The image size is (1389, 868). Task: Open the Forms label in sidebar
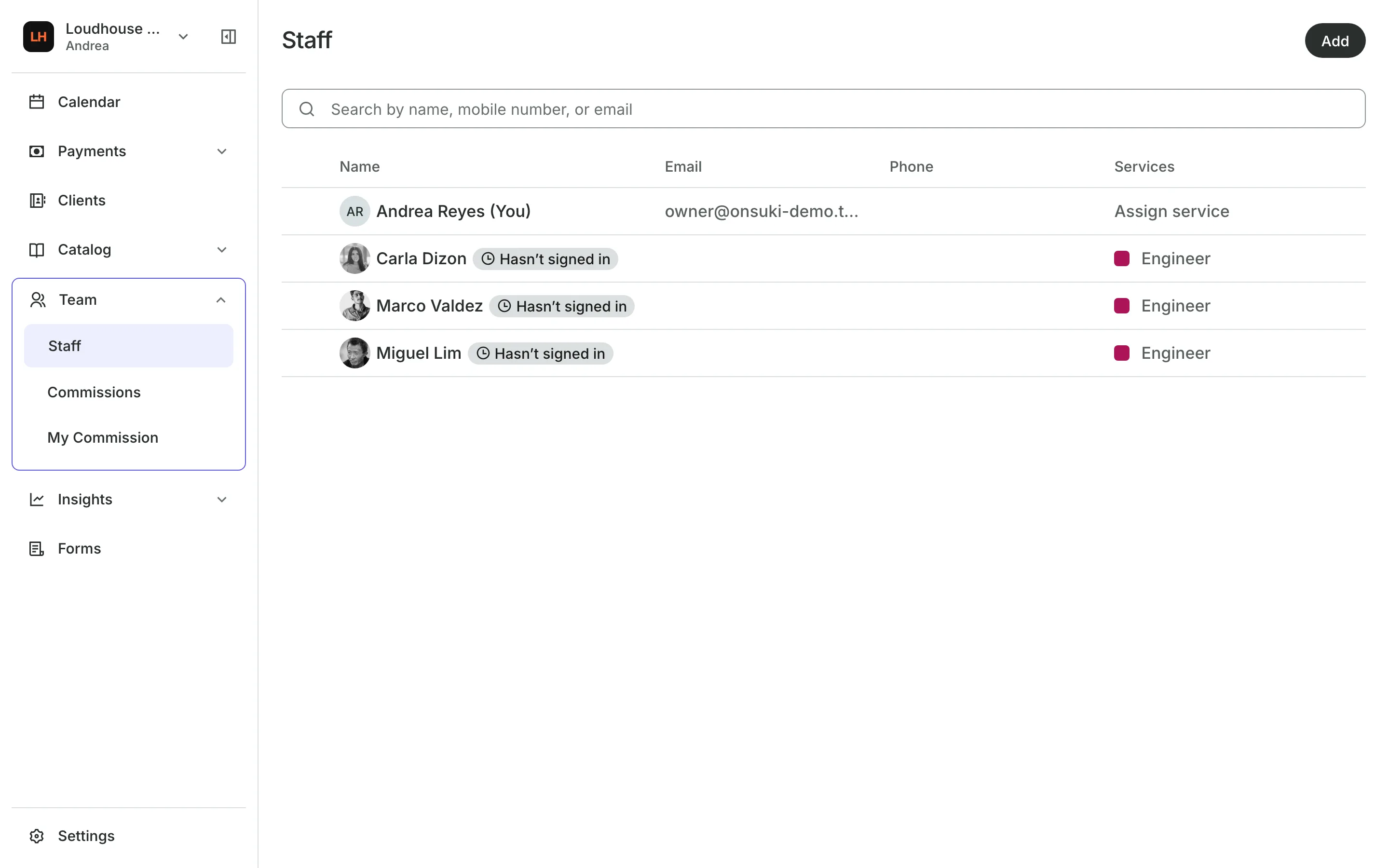(x=79, y=549)
